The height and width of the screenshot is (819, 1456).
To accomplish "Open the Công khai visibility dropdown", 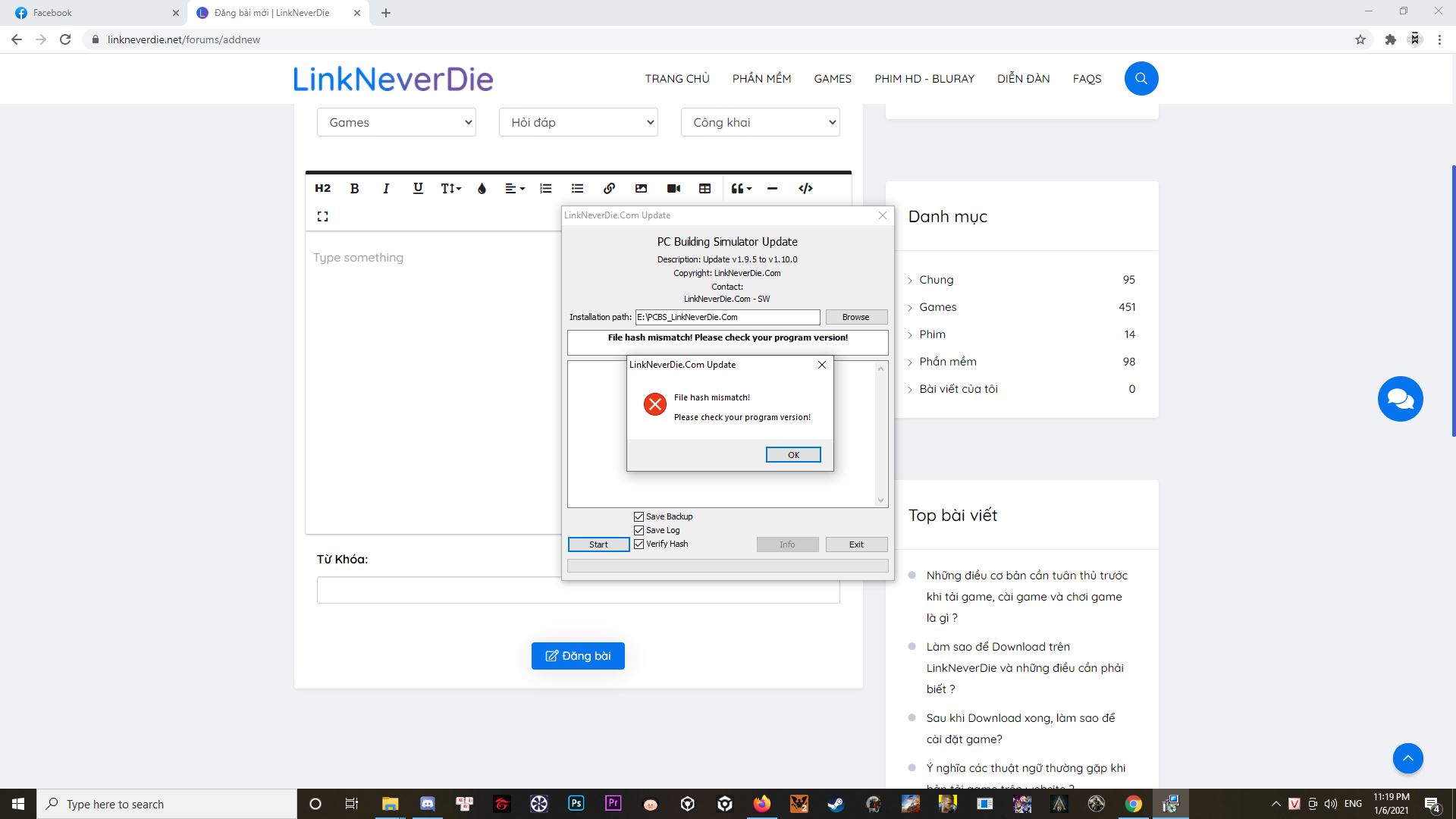I will 761,122.
